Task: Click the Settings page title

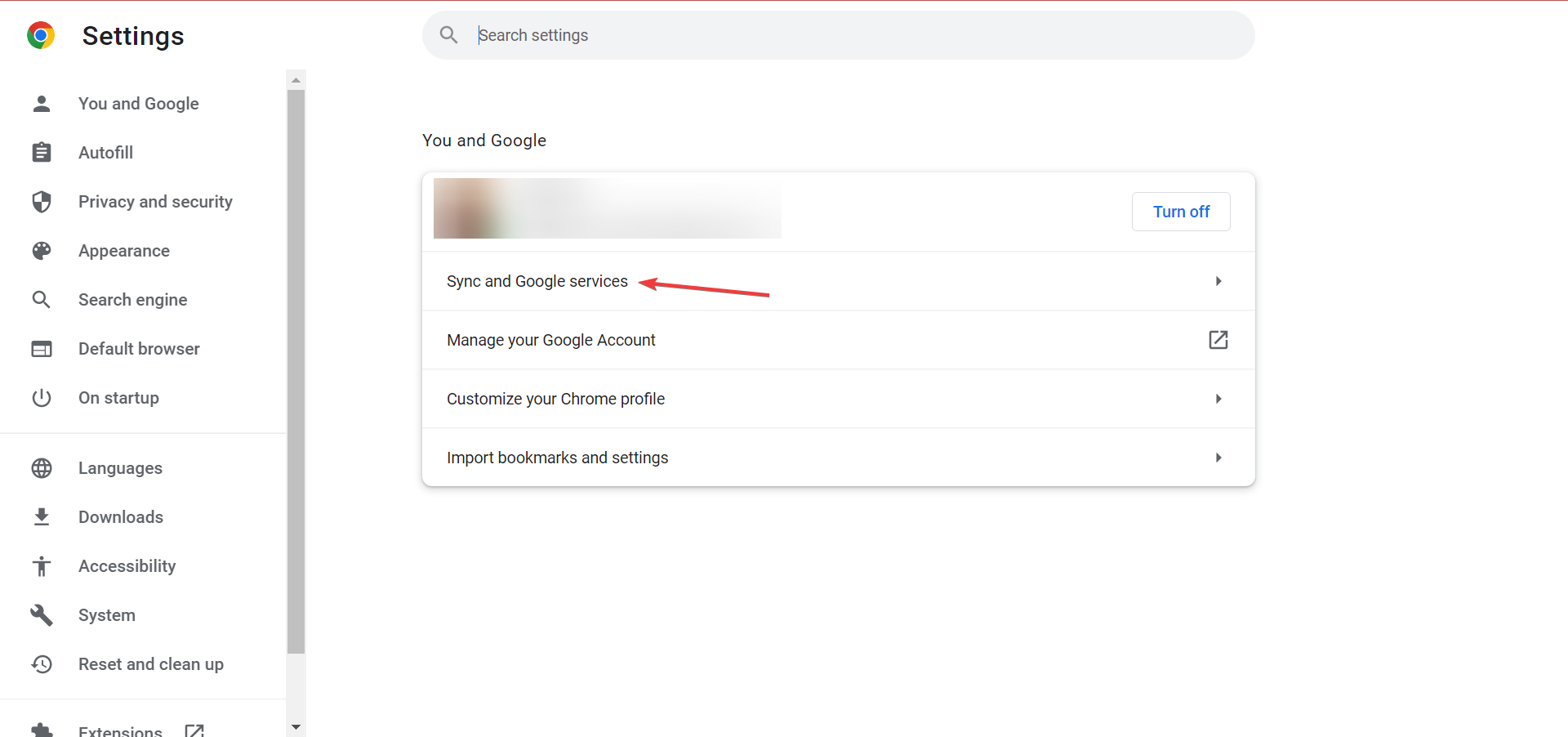Action: (133, 36)
